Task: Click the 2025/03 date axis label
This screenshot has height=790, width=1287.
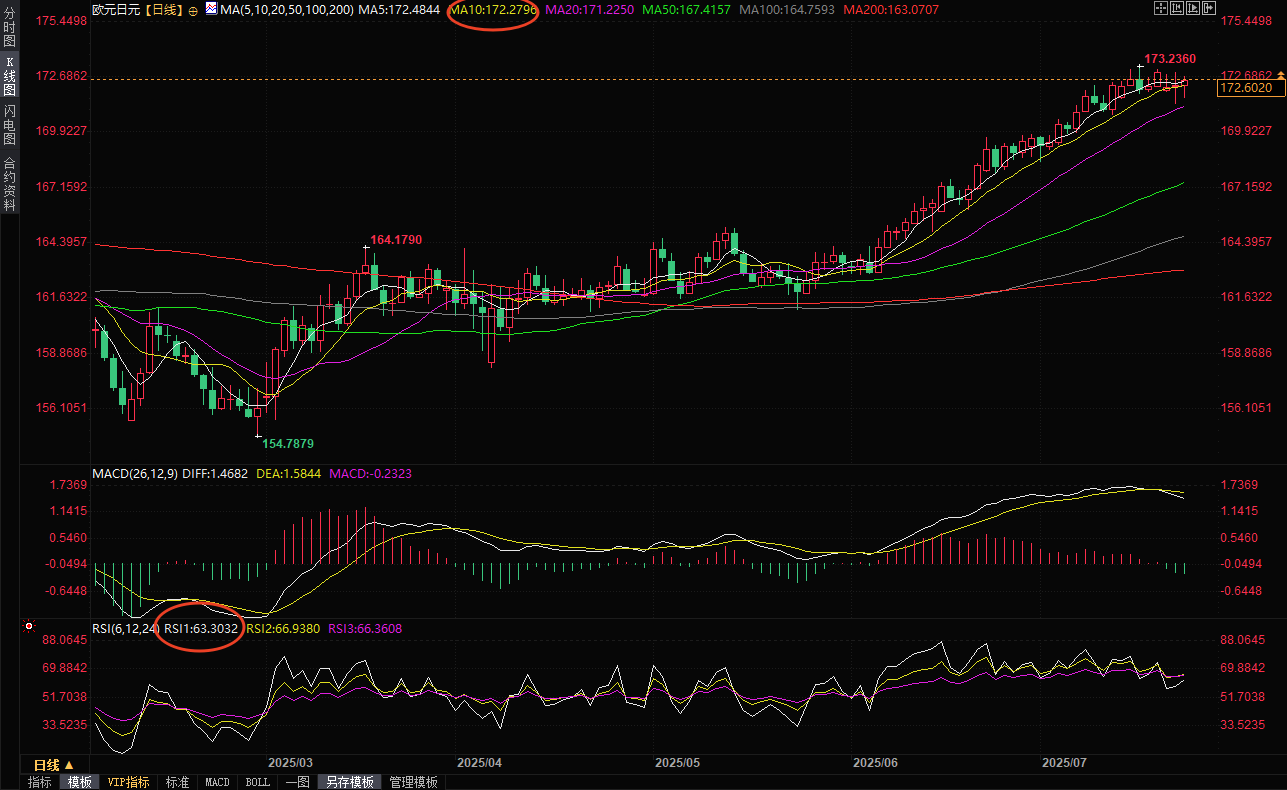Action: [291, 762]
